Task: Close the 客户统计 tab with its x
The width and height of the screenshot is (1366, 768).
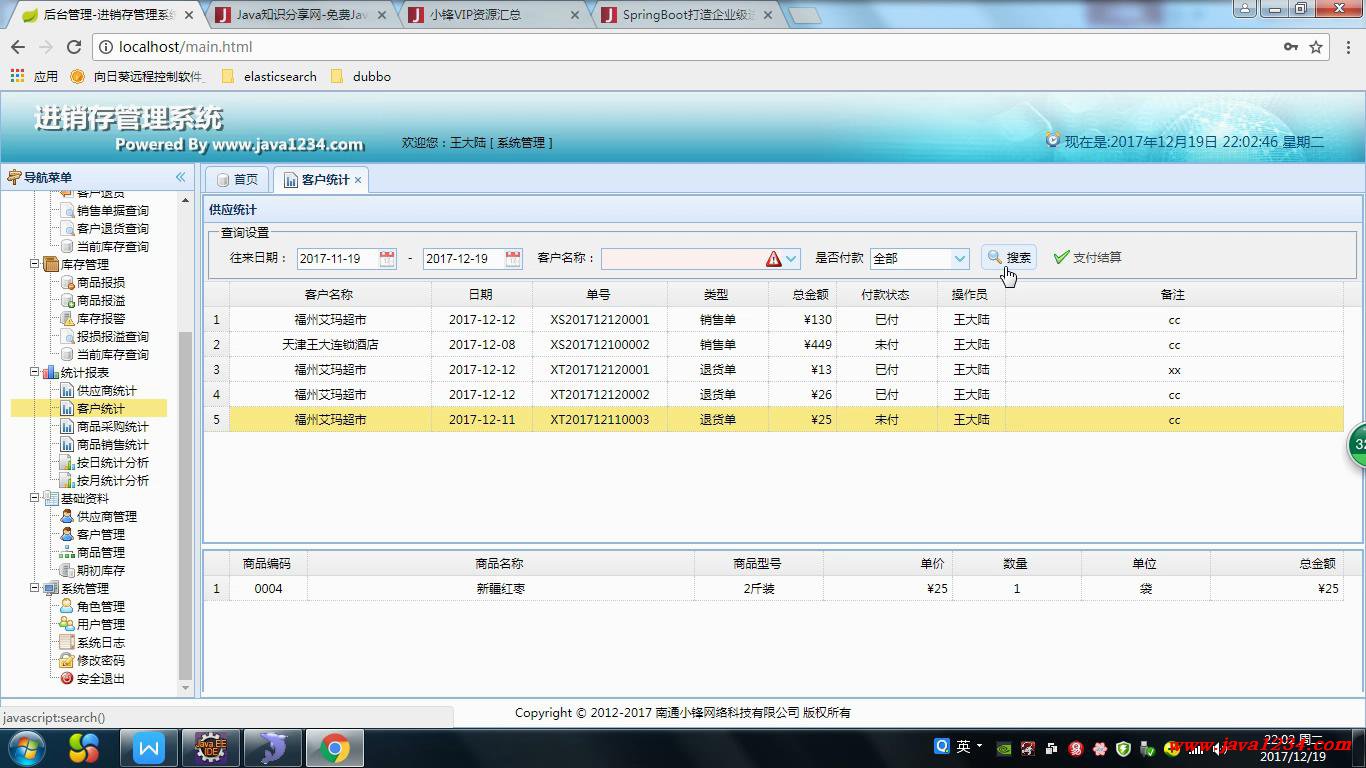Action: point(358,180)
